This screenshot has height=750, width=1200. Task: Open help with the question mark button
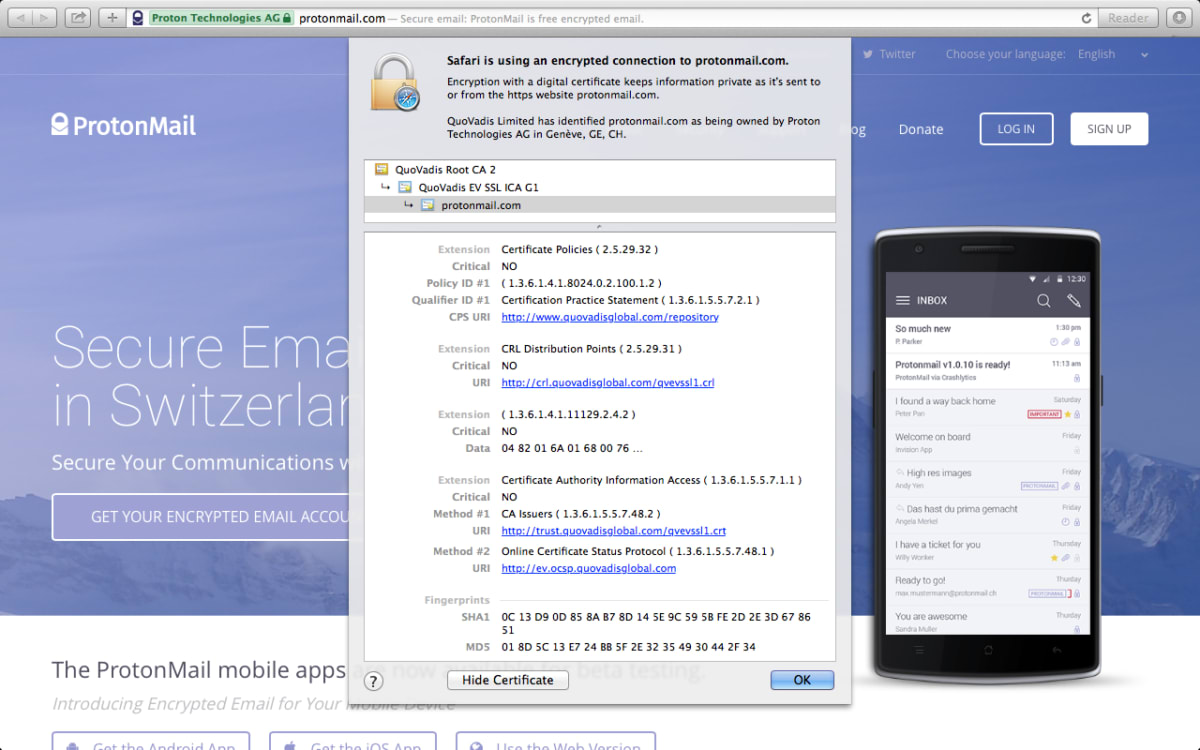374,681
